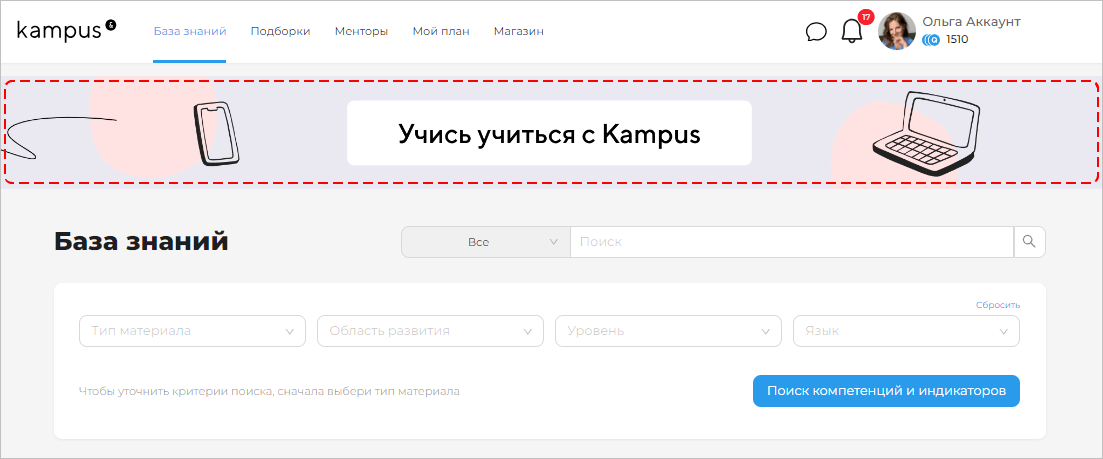This screenshot has height=459, width=1103.
Task: Click the 1510 points balance
Action: (957, 40)
